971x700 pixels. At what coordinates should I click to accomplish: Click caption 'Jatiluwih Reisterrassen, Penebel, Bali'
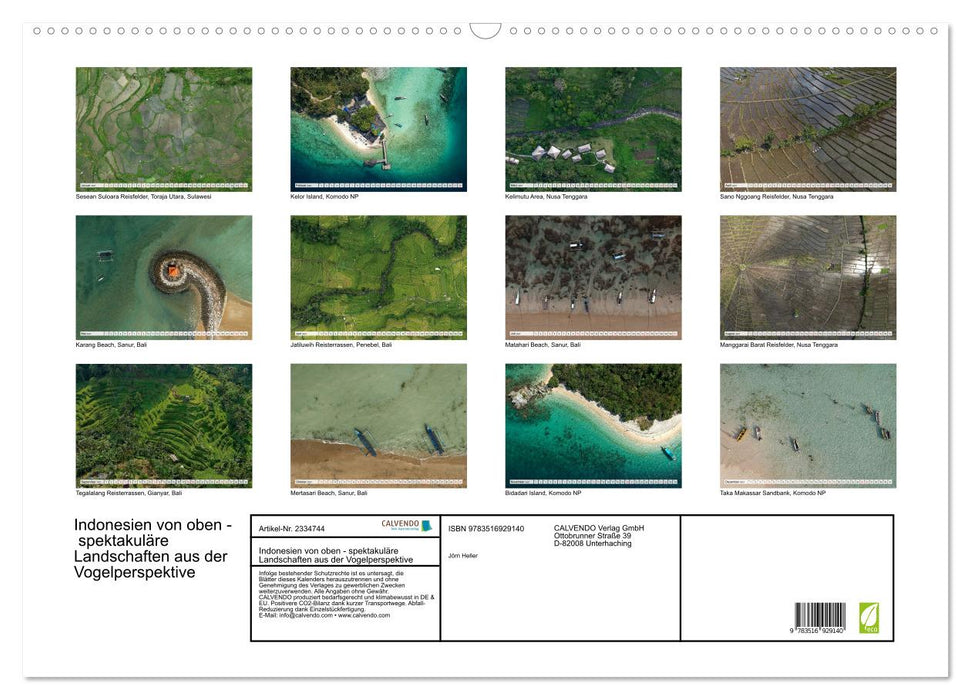341,344
